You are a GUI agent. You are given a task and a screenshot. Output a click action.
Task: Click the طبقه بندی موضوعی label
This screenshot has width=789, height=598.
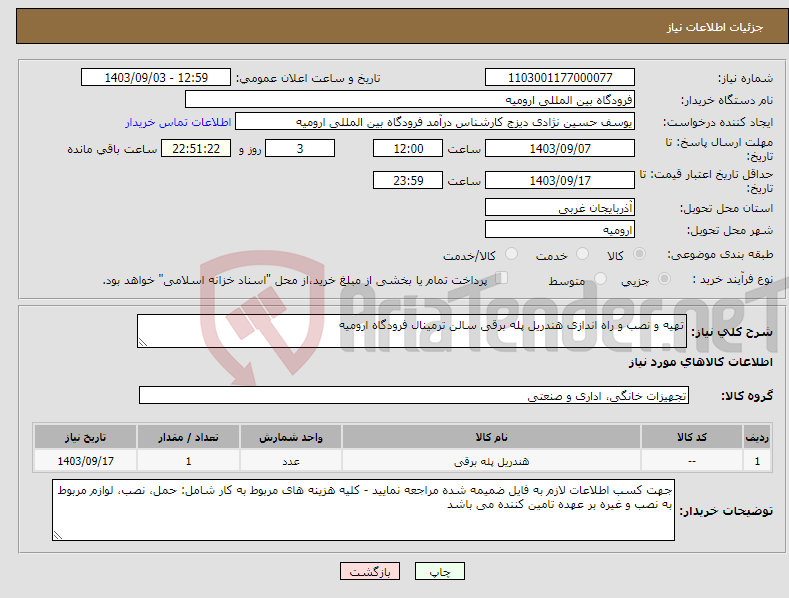coord(720,255)
